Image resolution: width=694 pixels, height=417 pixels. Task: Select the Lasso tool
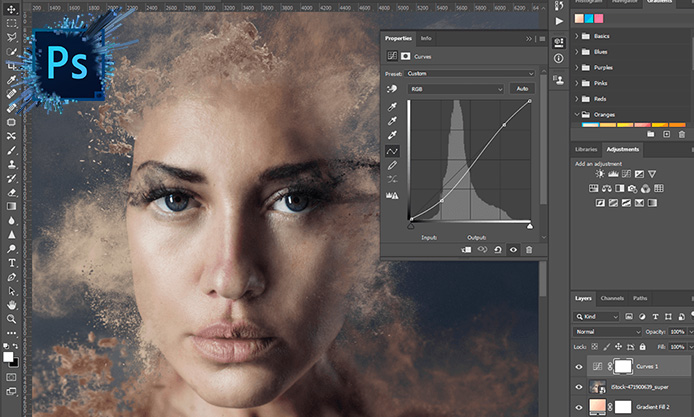(12, 37)
